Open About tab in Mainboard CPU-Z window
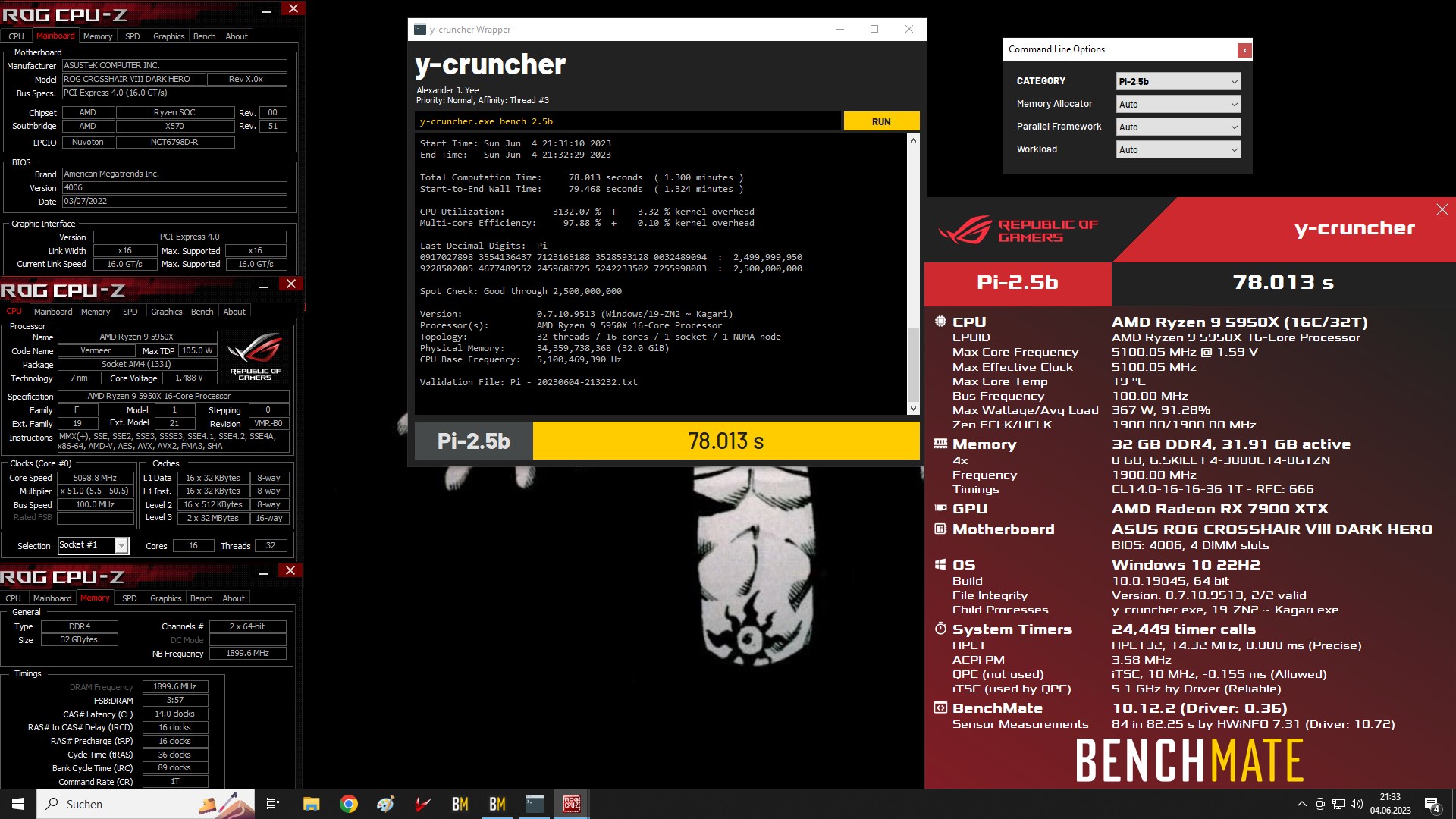The width and height of the screenshot is (1456, 819). pyautogui.click(x=237, y=36)
